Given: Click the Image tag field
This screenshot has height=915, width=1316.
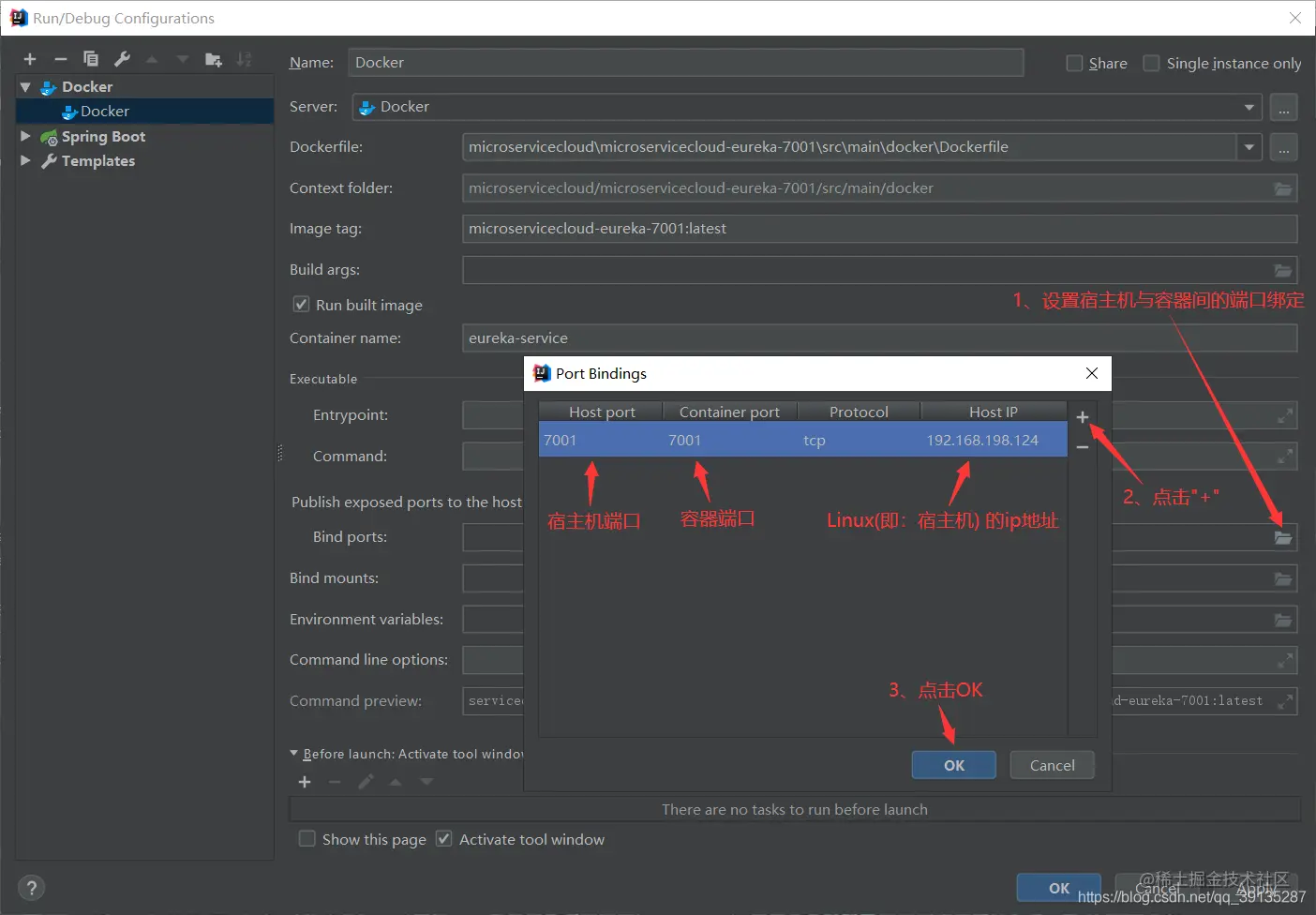Looking at the screenshot, I should pyautogui.click(x=879, y=229).
